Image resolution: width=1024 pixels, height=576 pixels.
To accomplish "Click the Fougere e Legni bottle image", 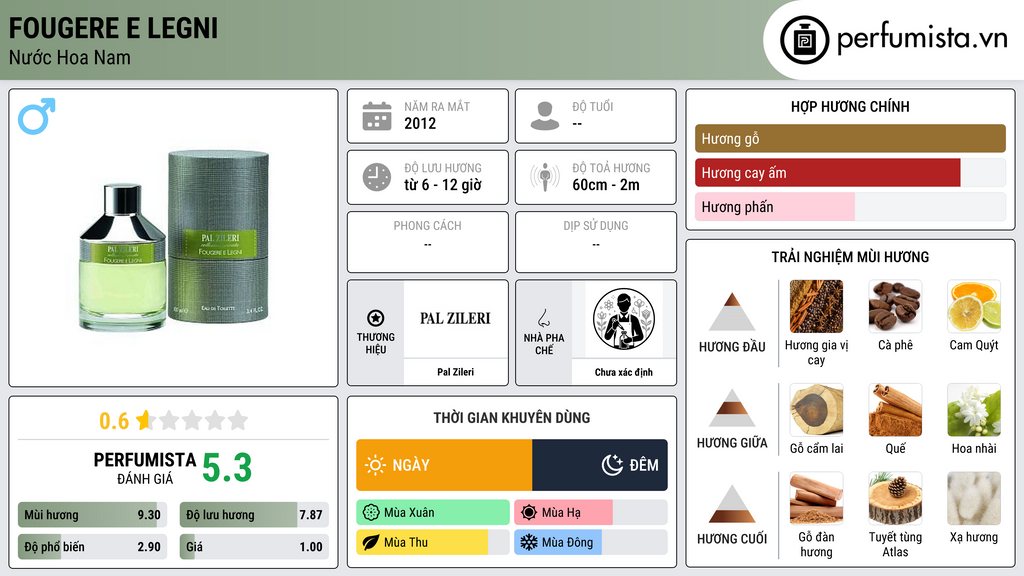I will [174, 238].
